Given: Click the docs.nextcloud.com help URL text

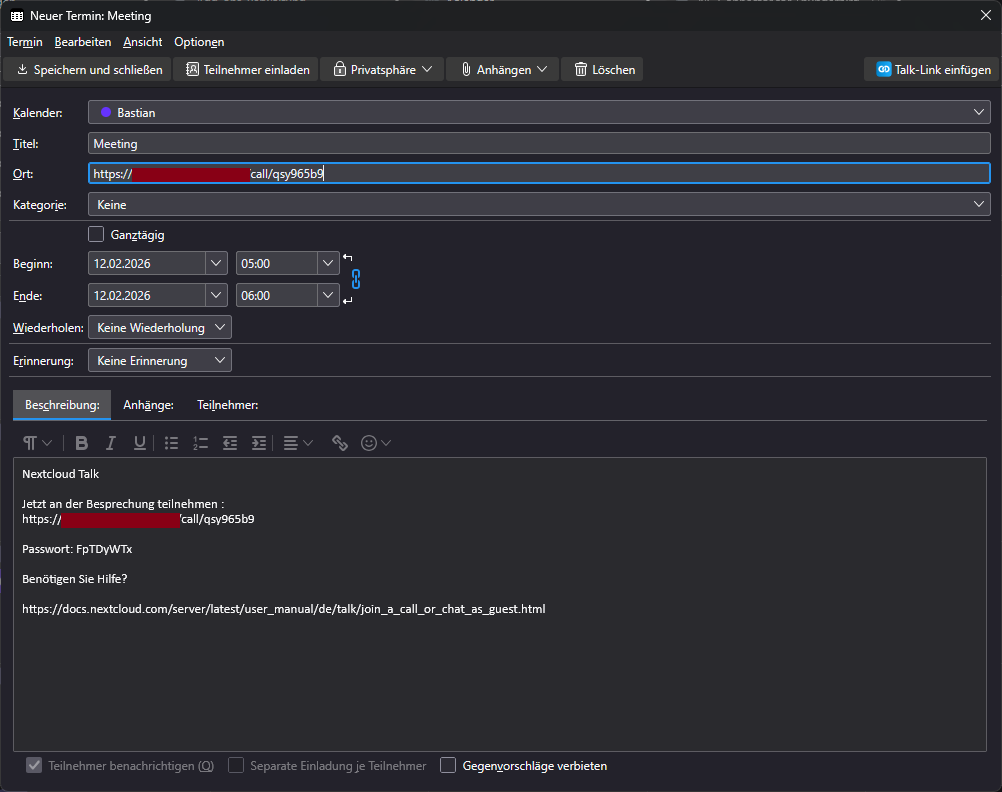Looking at the screenshot, I should (x=284, y=609).
